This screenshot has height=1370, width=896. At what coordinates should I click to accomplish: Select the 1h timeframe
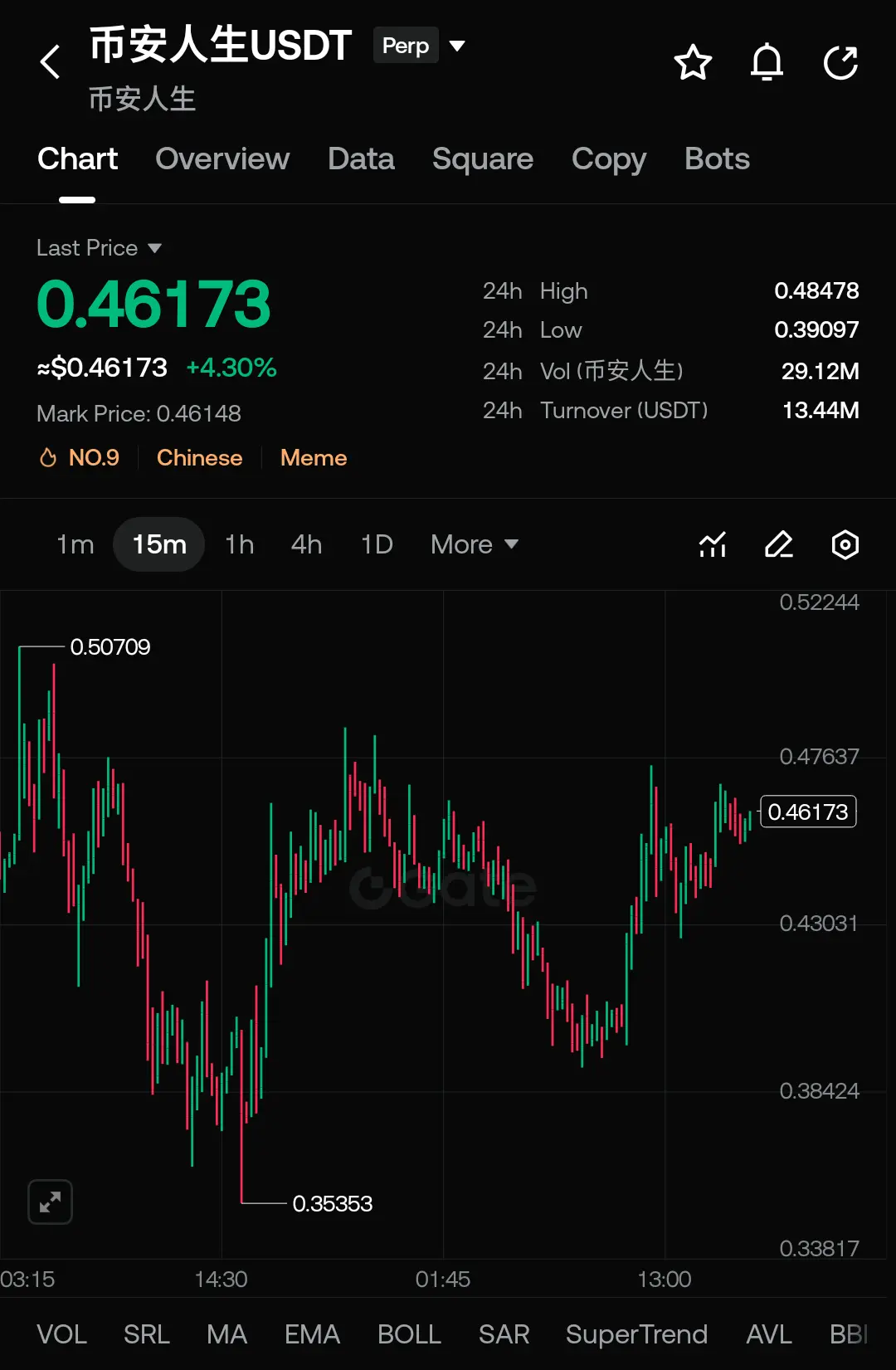(x=240, y=544)
